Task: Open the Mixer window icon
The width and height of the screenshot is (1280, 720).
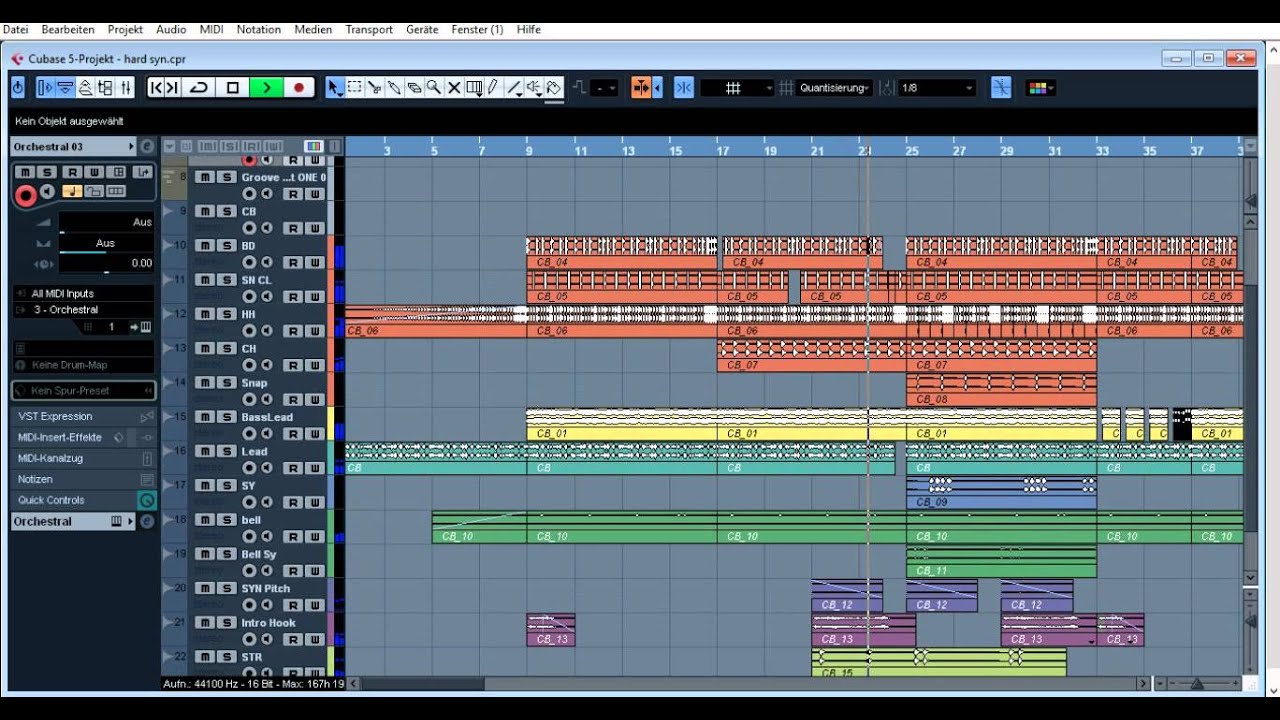Action: click(x=125, y=88)
